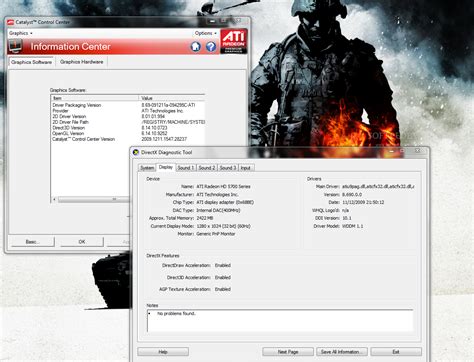
Task: Open the Input tab
Action: coord(246,168)
